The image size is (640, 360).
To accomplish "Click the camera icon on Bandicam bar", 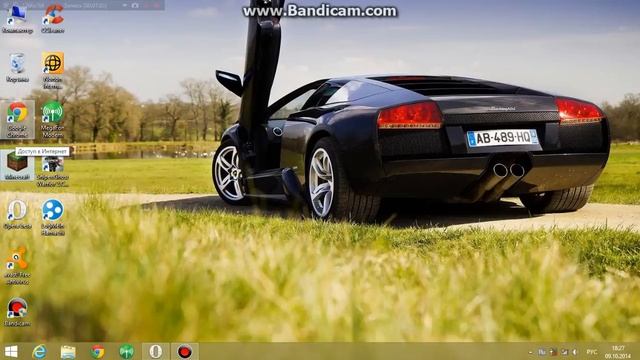I will (x=135, y=6).
